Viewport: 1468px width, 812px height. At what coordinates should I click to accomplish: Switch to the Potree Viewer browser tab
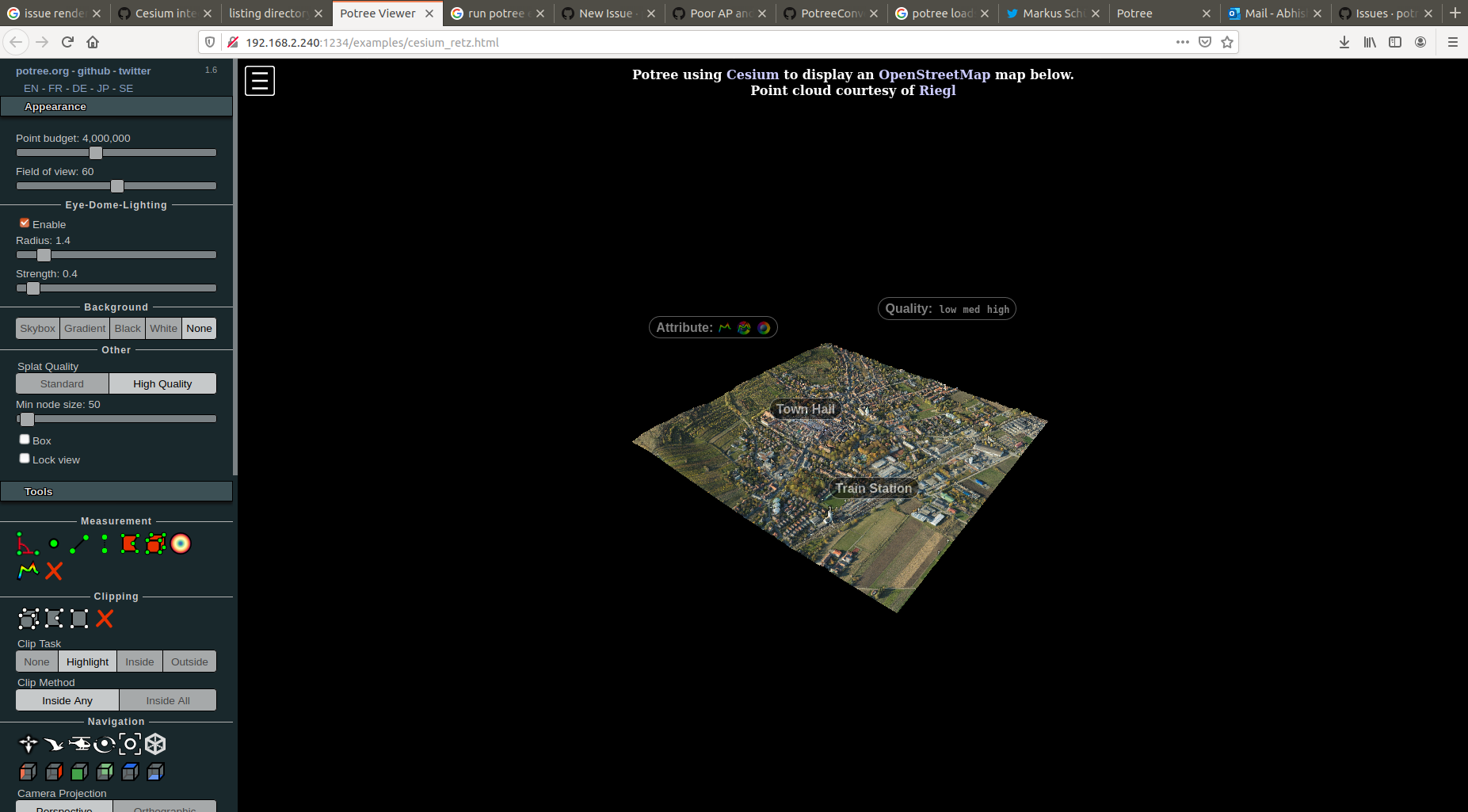379,13
